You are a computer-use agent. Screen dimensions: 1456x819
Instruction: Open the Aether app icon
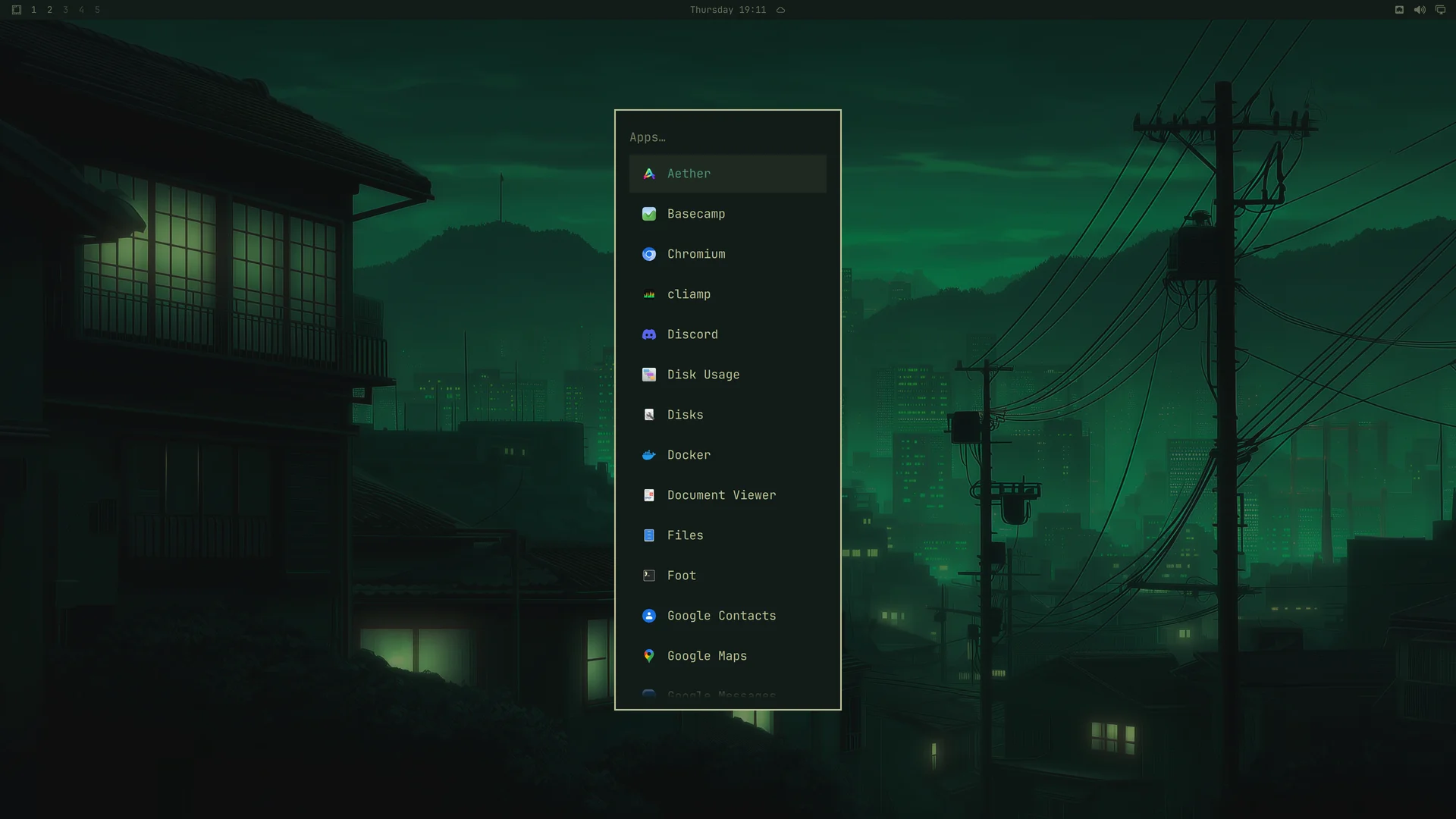point(649,174)
